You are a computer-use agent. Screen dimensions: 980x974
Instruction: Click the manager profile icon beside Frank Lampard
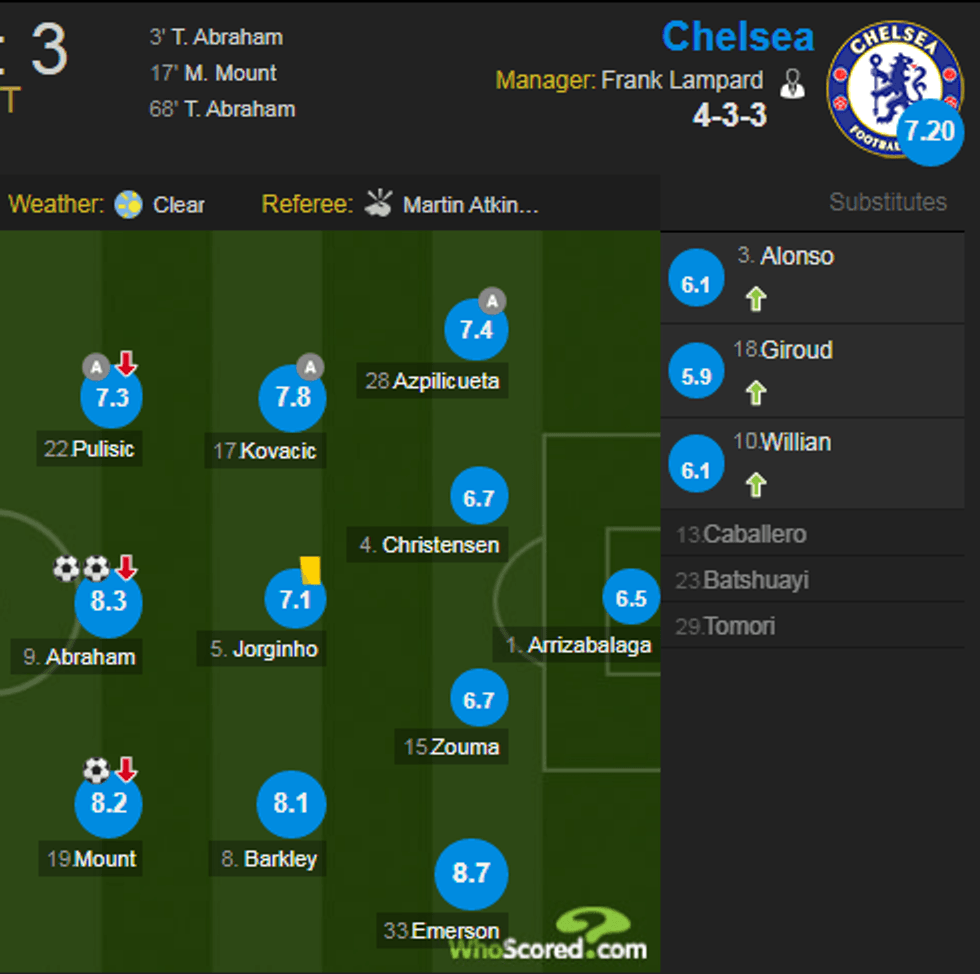pyautogui.click(x=792, y=84)
